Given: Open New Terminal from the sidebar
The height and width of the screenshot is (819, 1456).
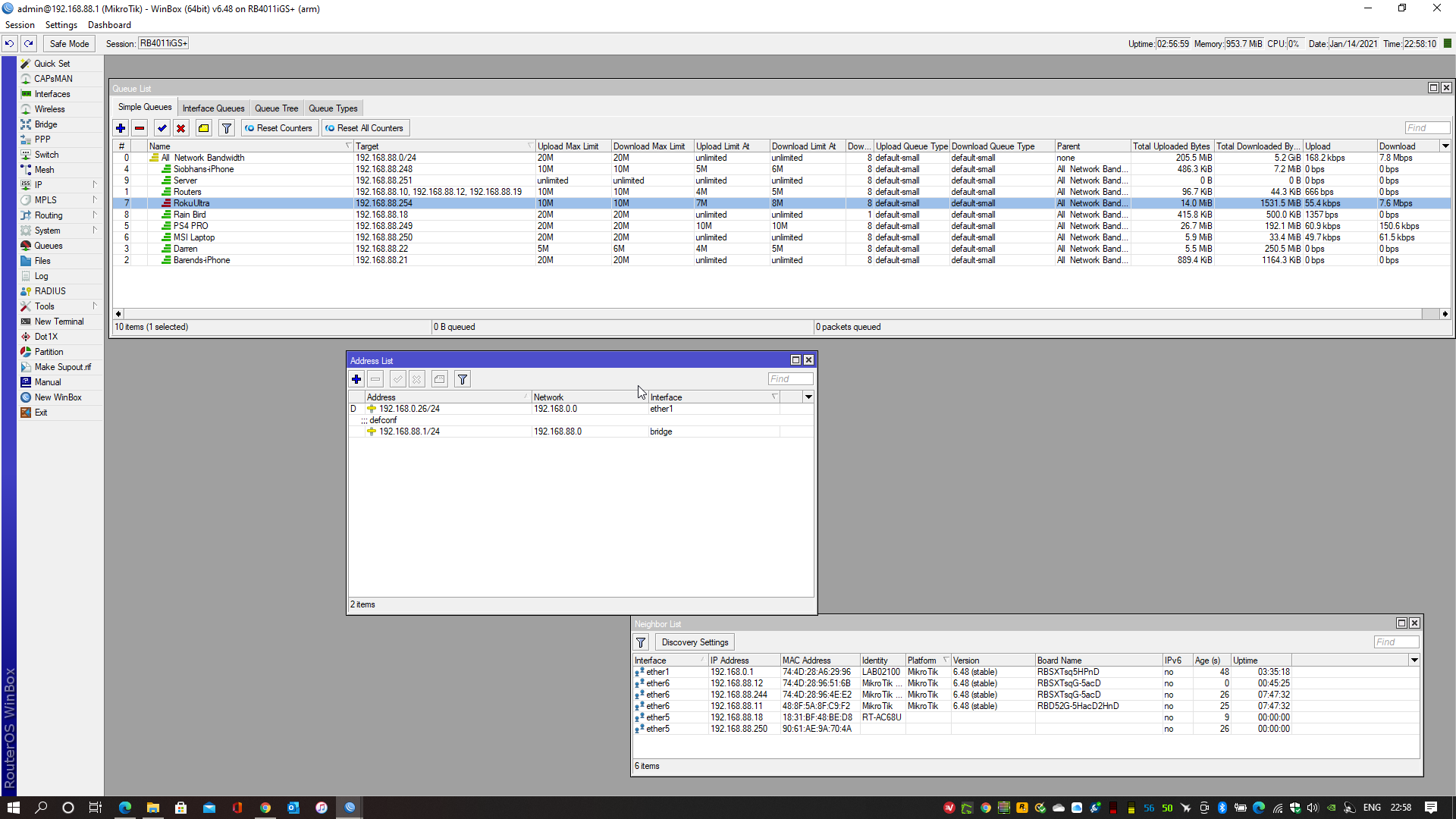Looking at the screenshot, I should (x=58, y=321).
